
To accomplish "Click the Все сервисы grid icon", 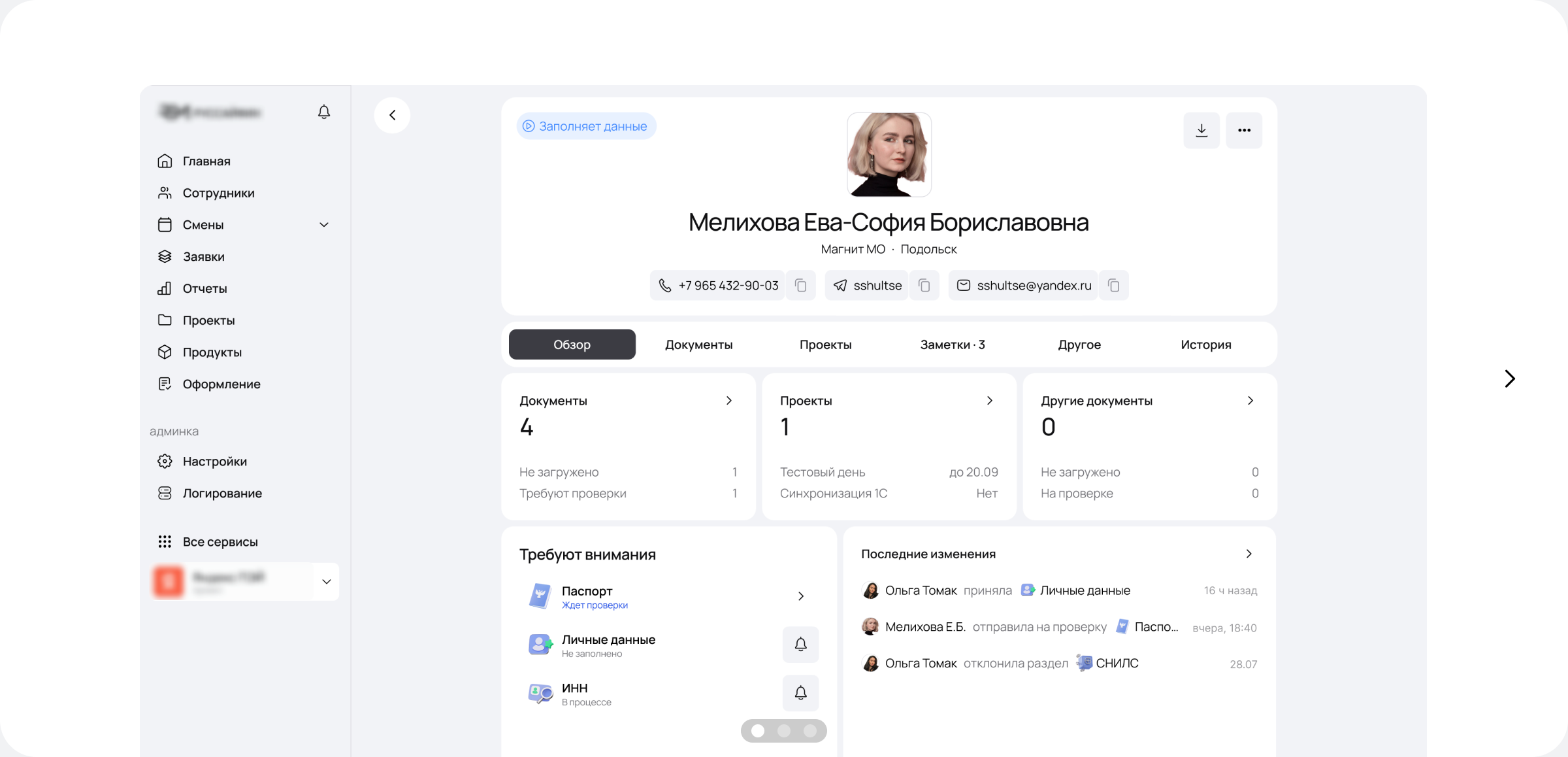I will pyautogui.click(x=165, y=542).
